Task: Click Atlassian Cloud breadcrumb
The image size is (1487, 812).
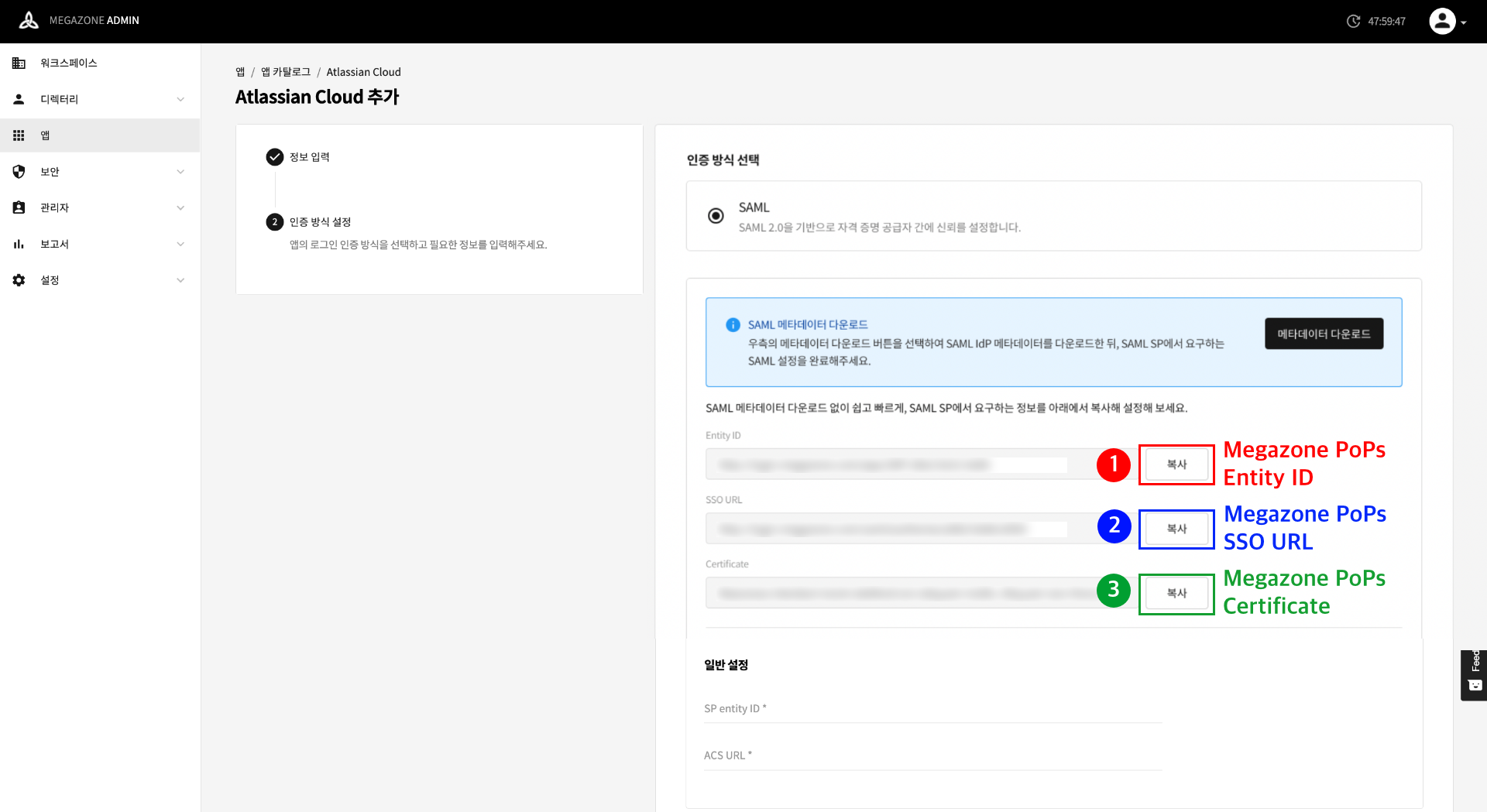Action: coord(363,72)
